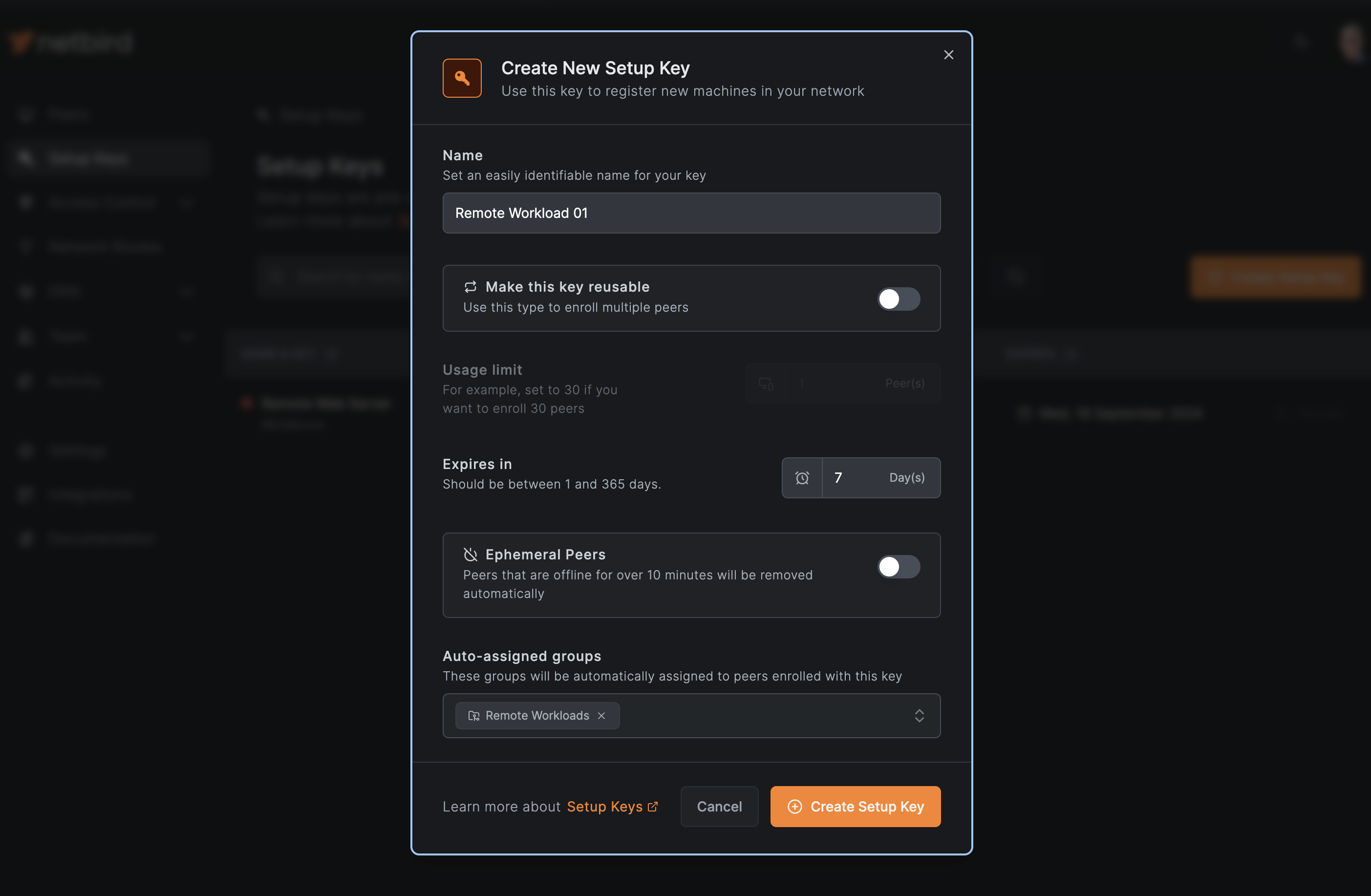Screen dimensions: 1371x896
Task: Click the group icon inside the Remote Workloads chip
Action: (474, 715)
